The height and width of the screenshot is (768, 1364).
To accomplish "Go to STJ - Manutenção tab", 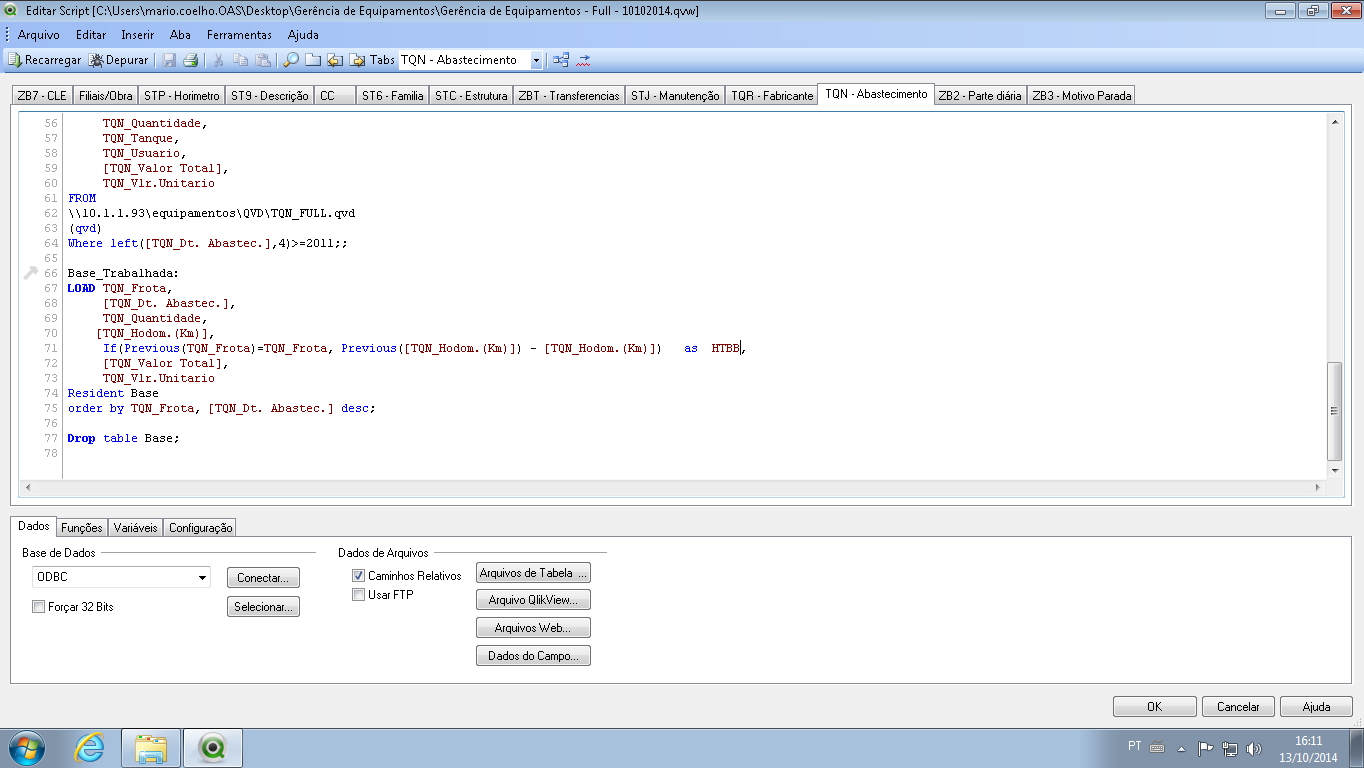I will (x=676, y=96).
